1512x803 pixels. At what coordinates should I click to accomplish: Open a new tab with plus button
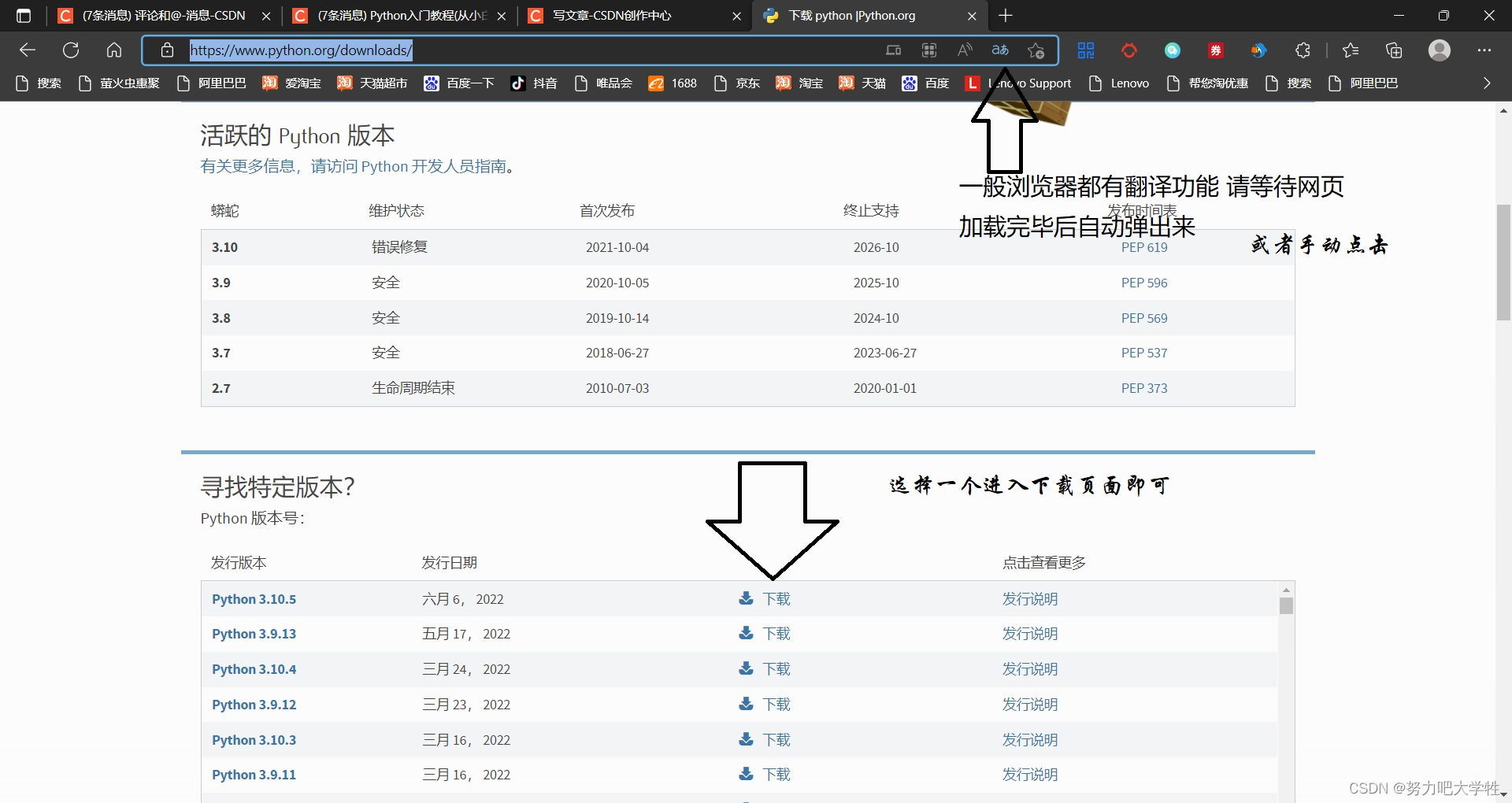[x=1006, y=16]
